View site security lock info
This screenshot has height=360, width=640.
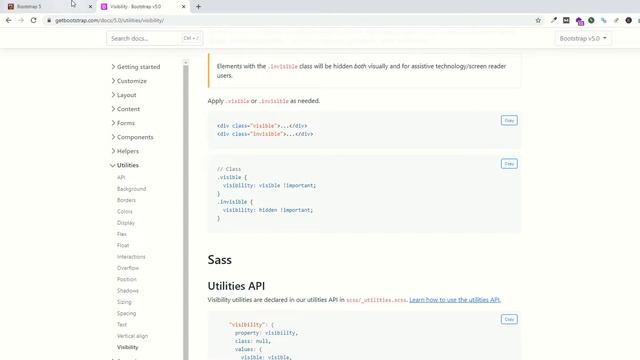pos(49,20)
